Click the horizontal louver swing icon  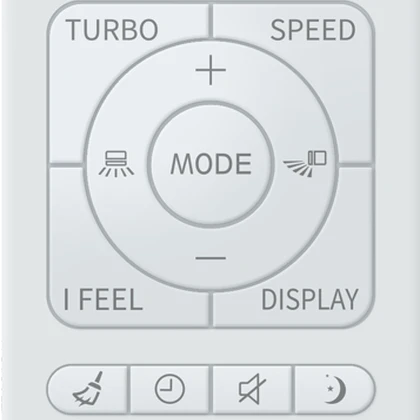[x=305, y=163]
